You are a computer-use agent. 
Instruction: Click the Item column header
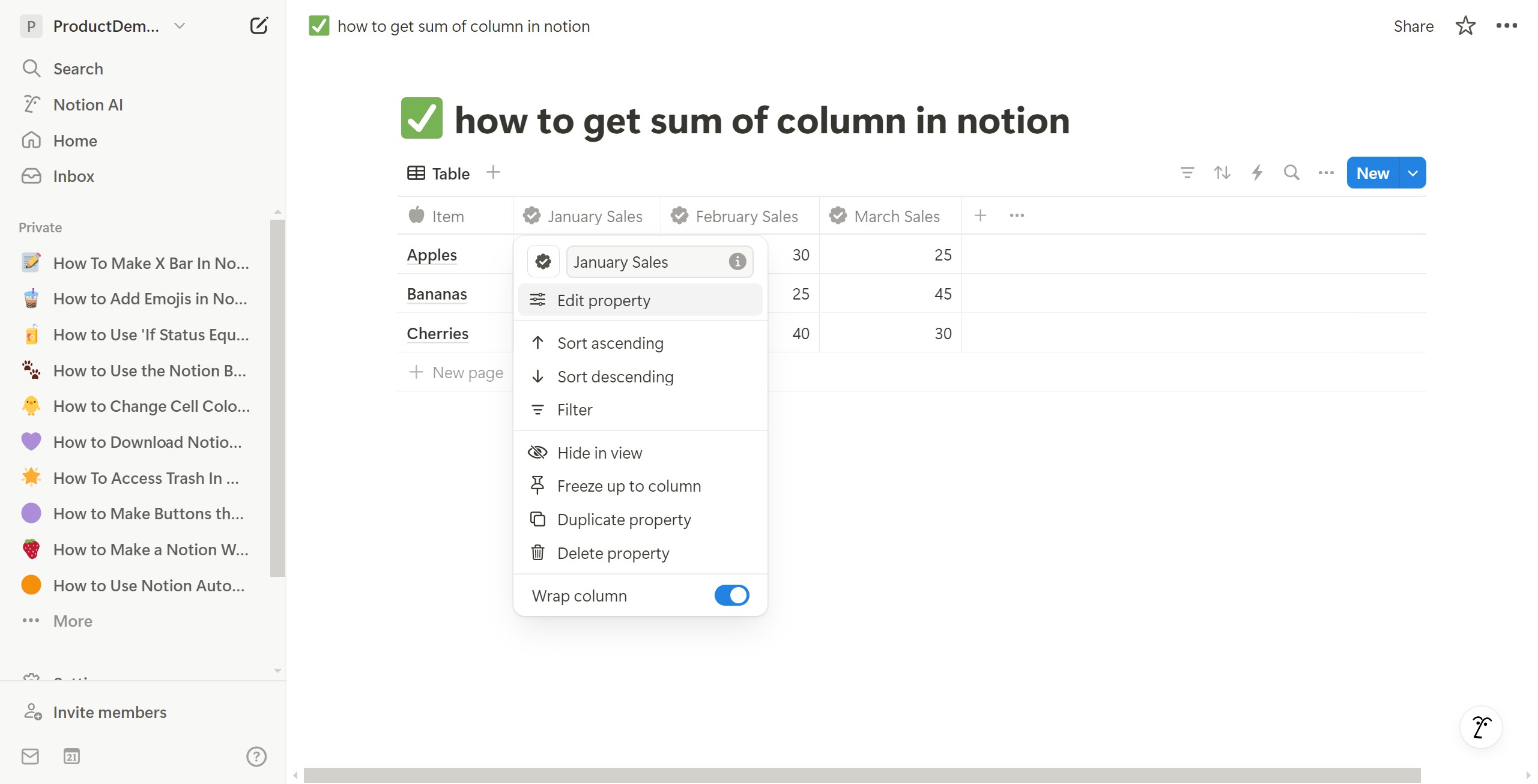point(455,216)
